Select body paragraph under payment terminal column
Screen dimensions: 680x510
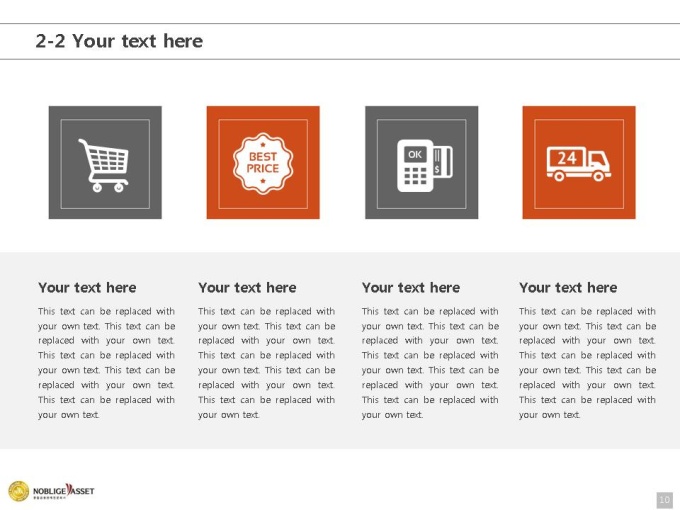click(430, 363)
